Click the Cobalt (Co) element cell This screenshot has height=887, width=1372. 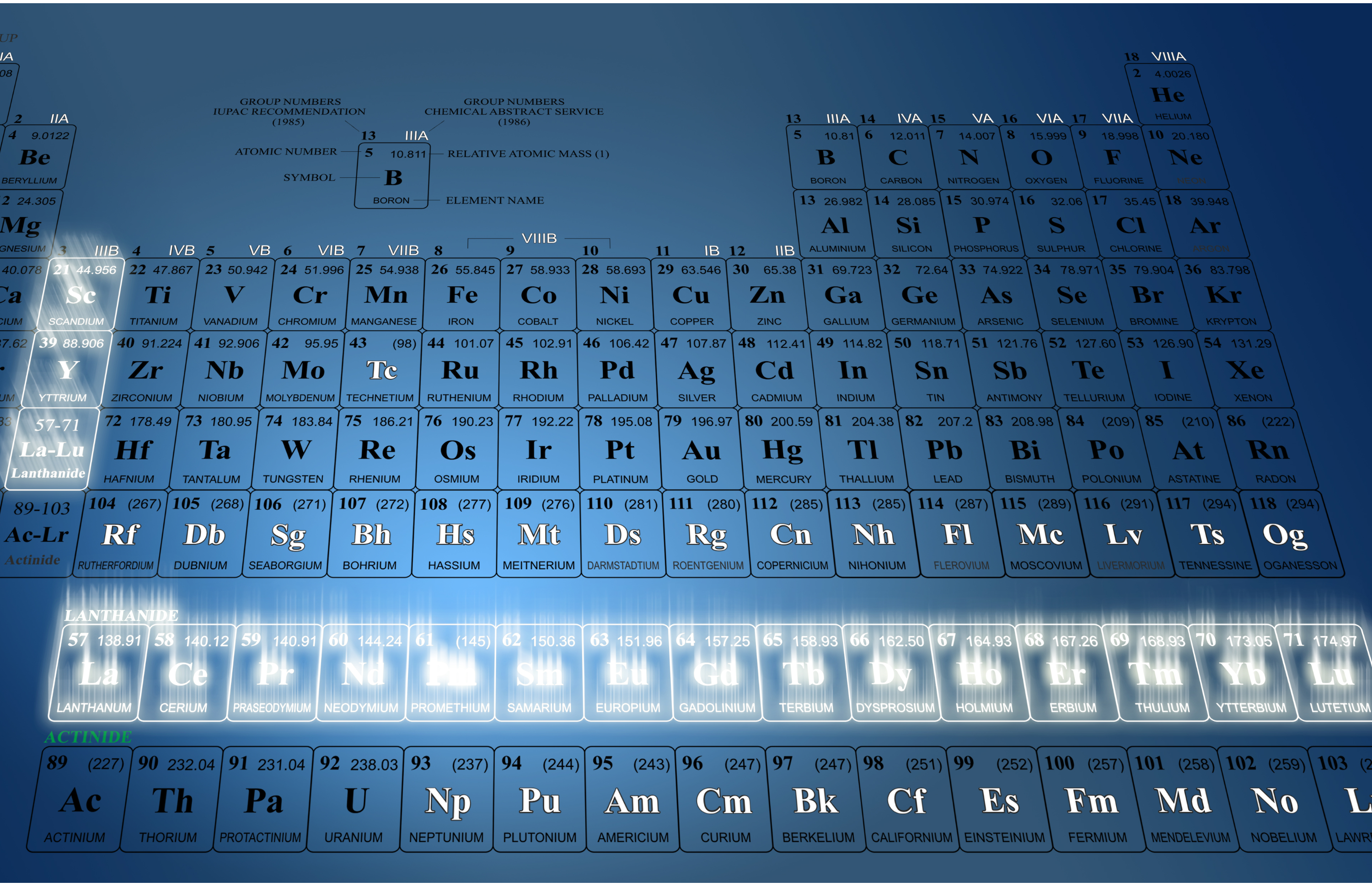click(x=538, y=294)
